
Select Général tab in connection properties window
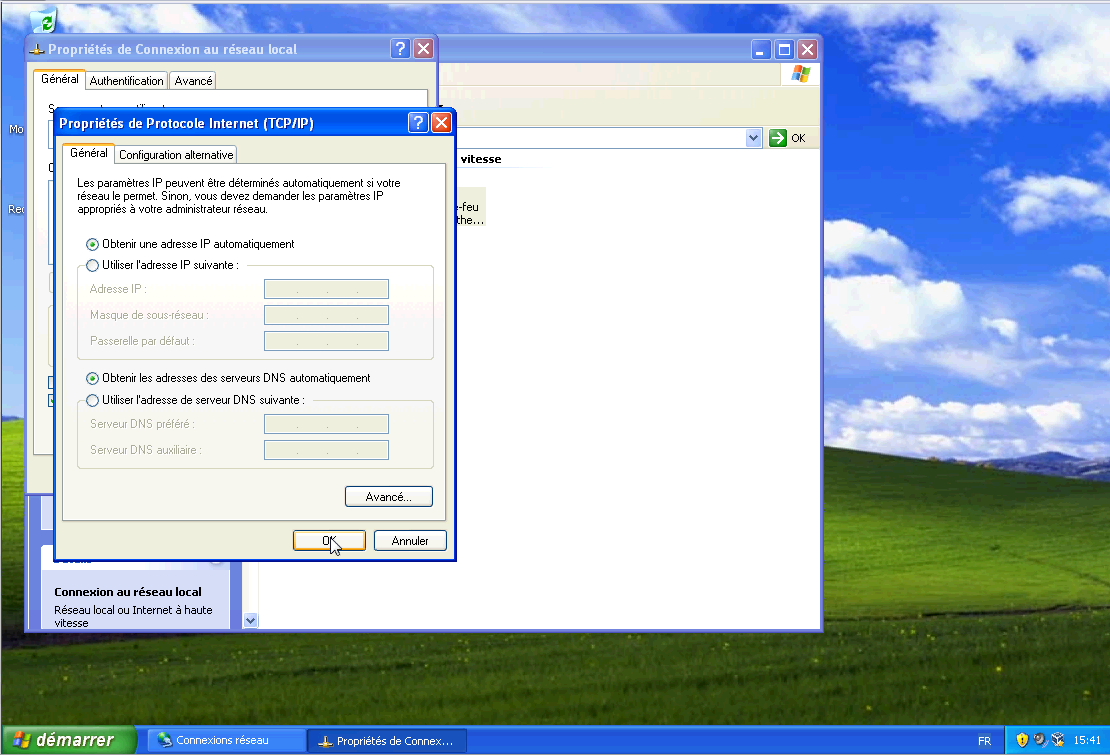[59, 79]
